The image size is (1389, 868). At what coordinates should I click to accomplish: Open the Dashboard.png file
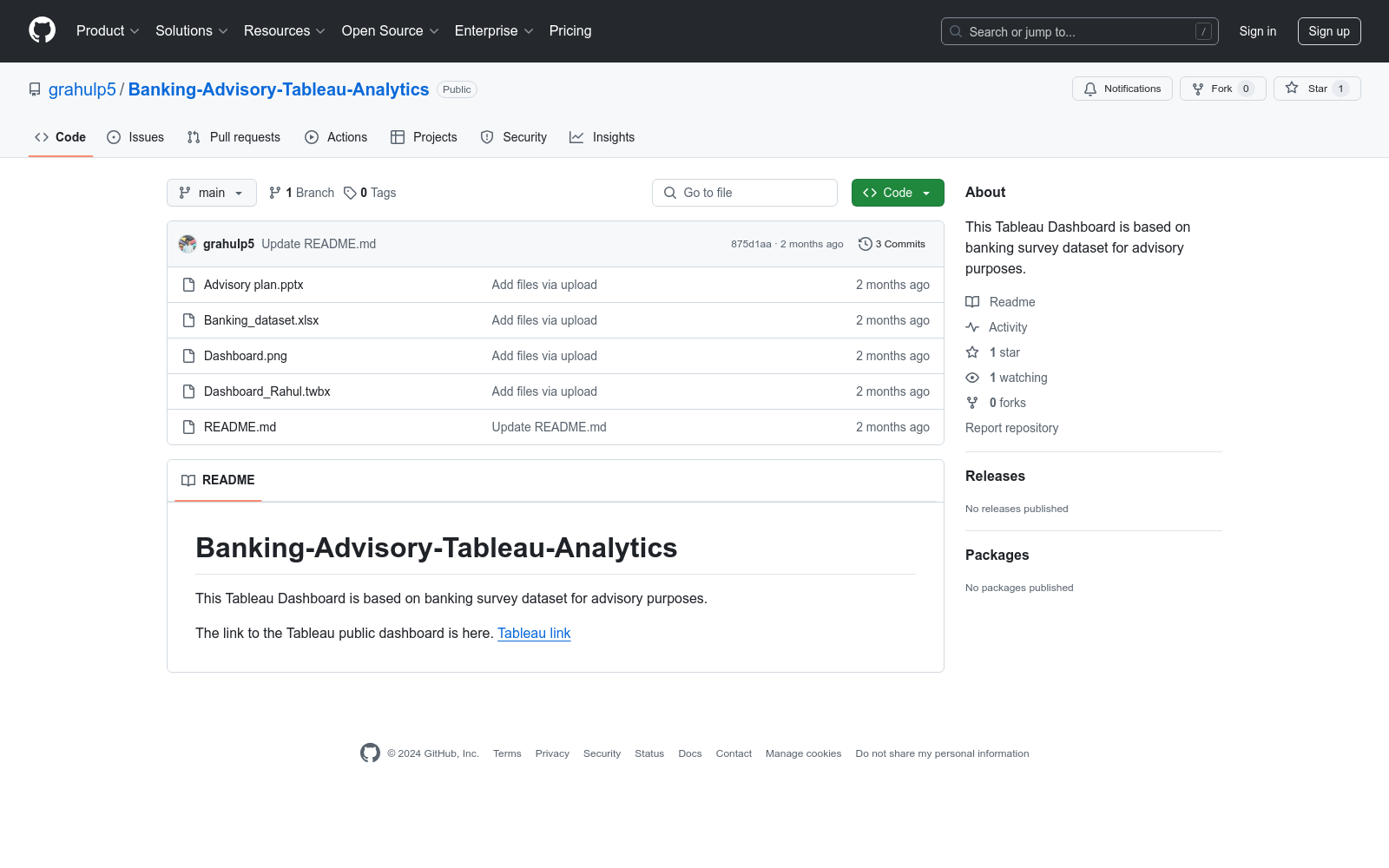pos(246,356)
